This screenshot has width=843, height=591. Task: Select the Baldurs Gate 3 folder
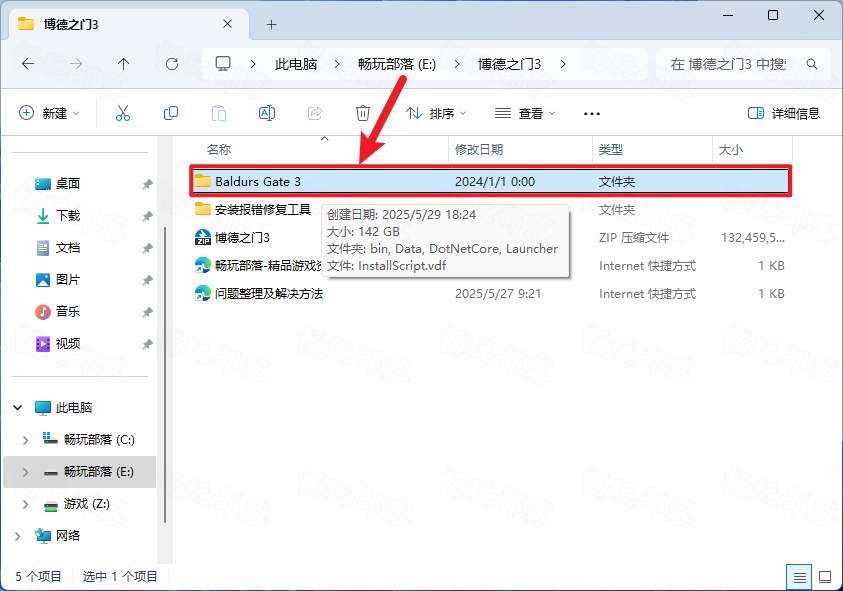pos(490,181)
